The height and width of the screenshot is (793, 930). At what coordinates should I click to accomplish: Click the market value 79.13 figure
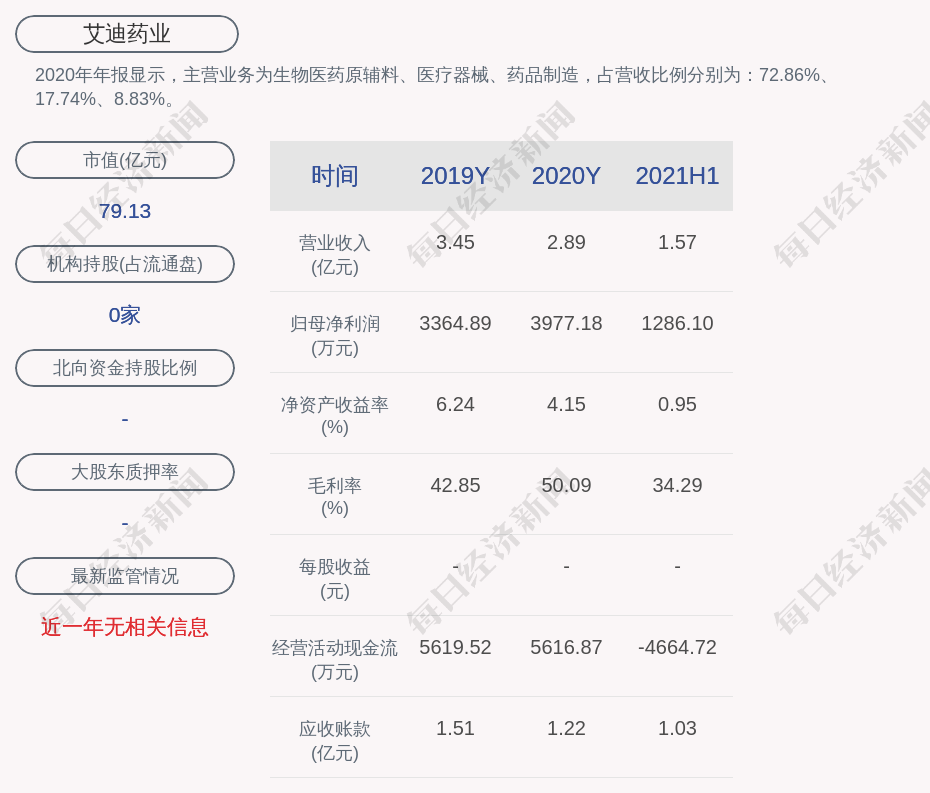pos(125,211)
